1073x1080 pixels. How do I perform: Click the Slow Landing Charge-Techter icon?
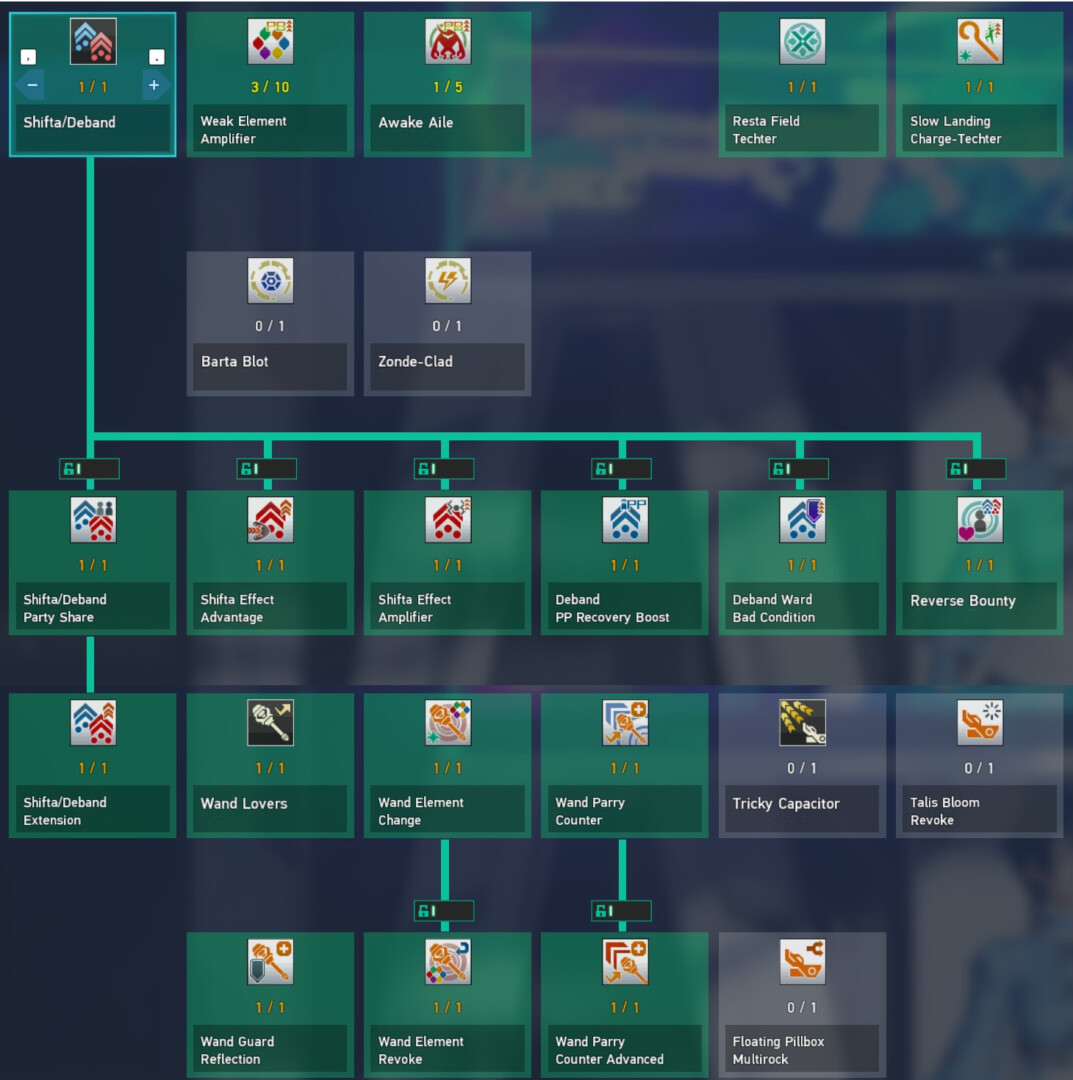click(979, 42)
